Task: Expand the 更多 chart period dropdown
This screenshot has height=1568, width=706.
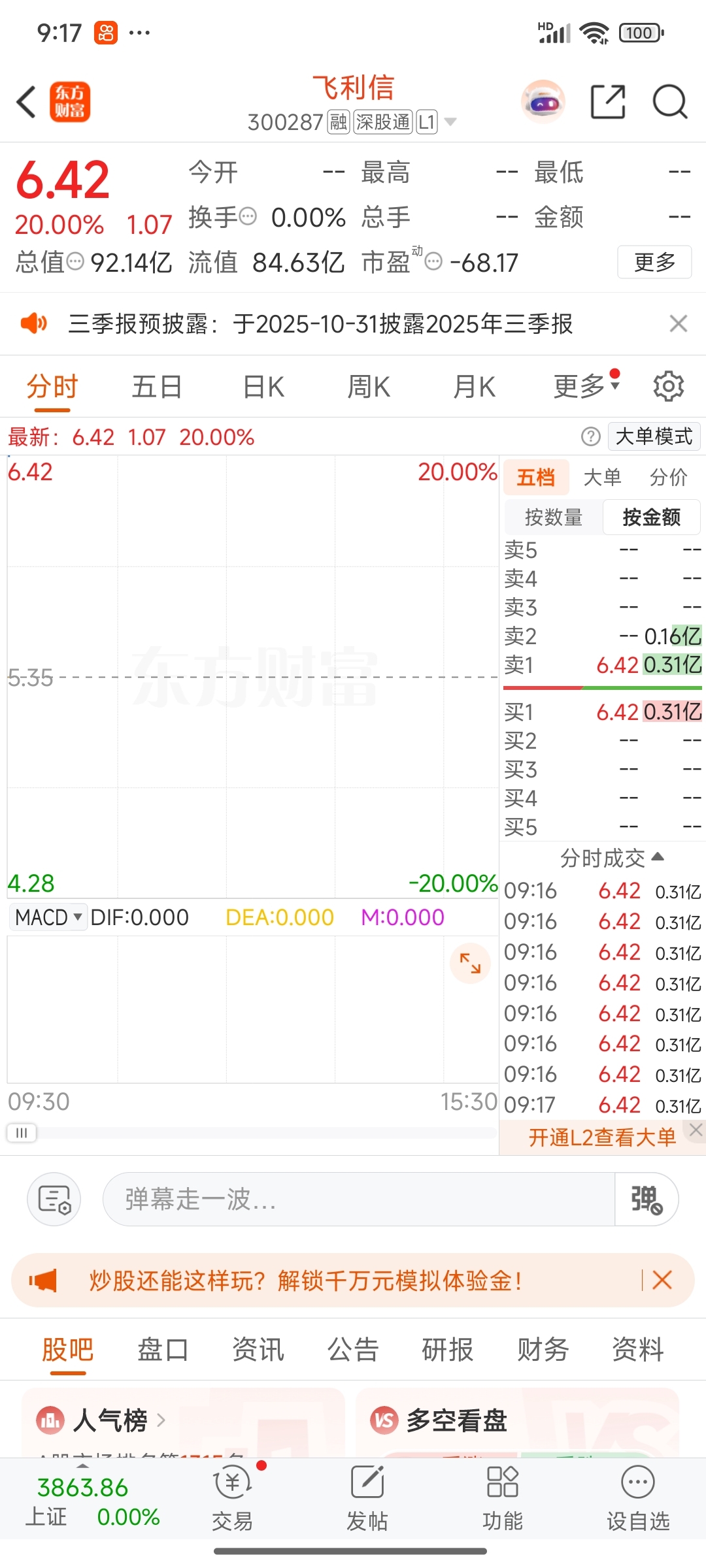Action: (x=586, y=386)
